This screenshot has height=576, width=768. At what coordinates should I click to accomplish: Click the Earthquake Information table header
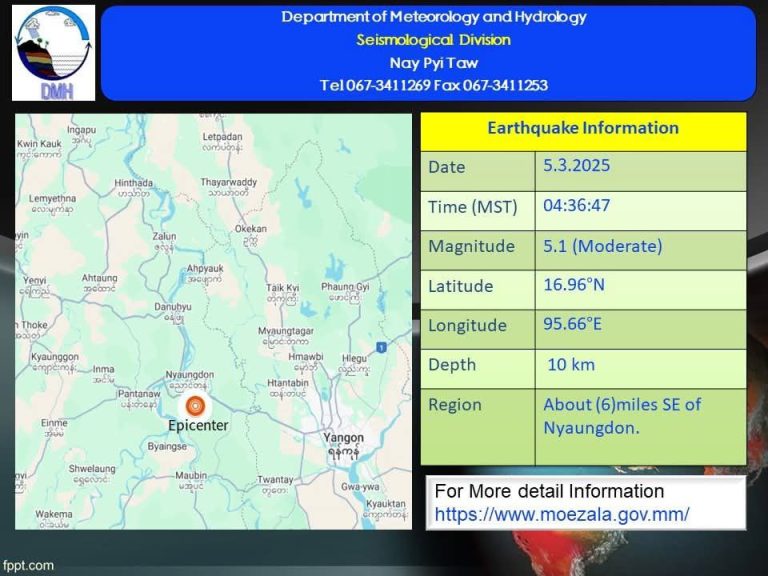[x=582, y=129]
